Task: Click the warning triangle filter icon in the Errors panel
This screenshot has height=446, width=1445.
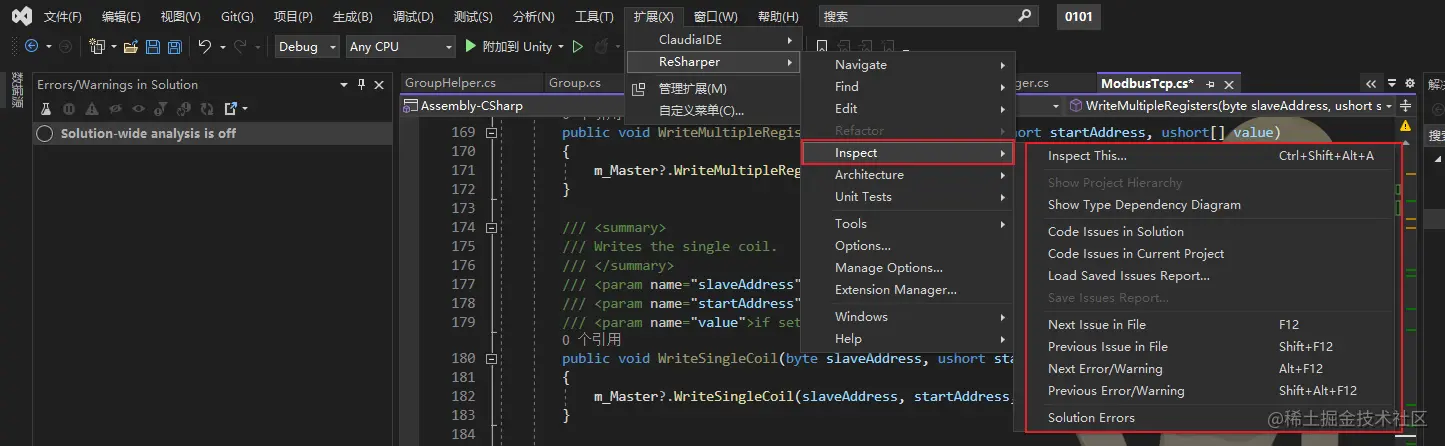Action: tap(92, 108)
